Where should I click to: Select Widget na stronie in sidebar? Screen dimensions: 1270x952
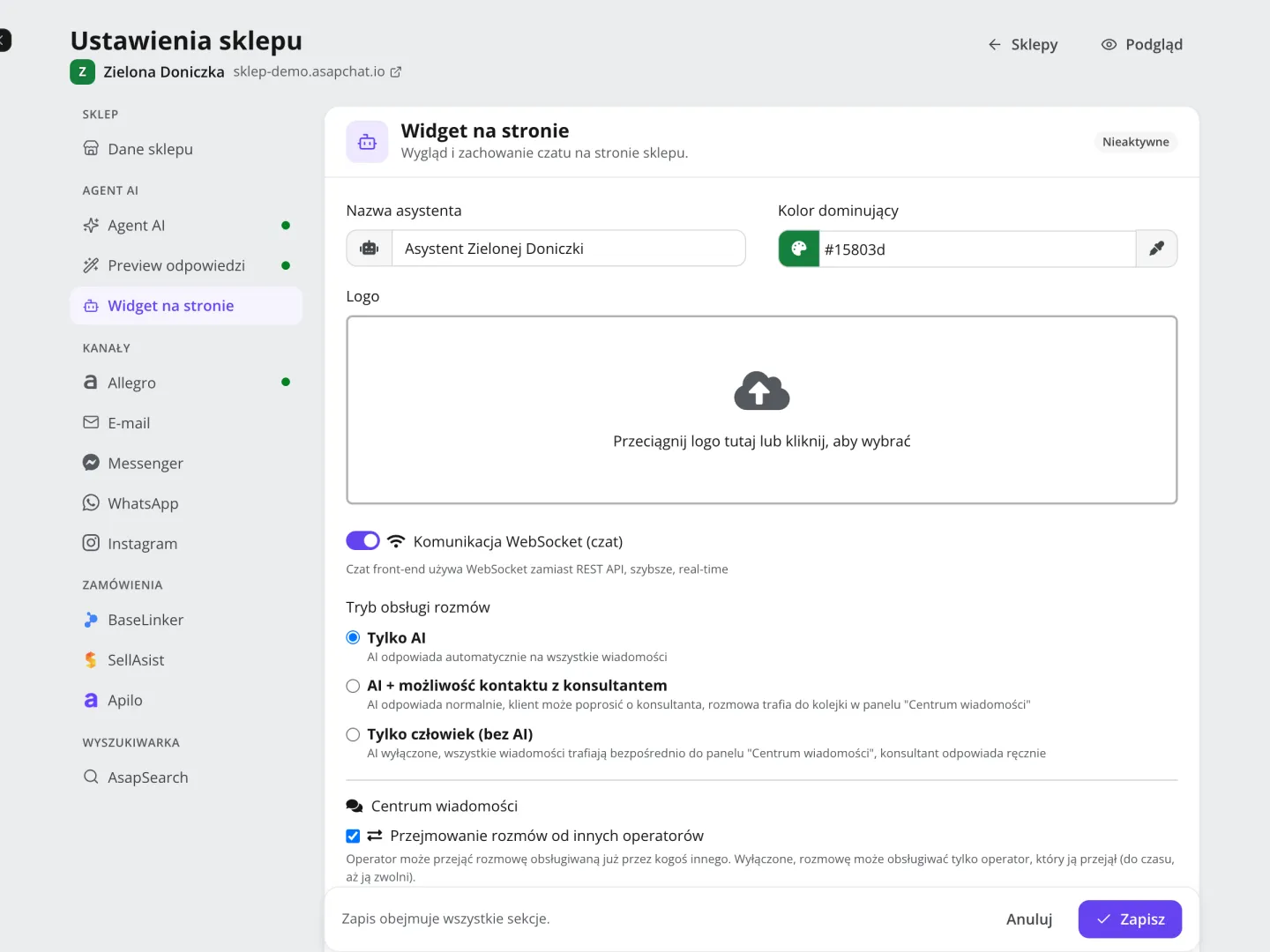186,306
